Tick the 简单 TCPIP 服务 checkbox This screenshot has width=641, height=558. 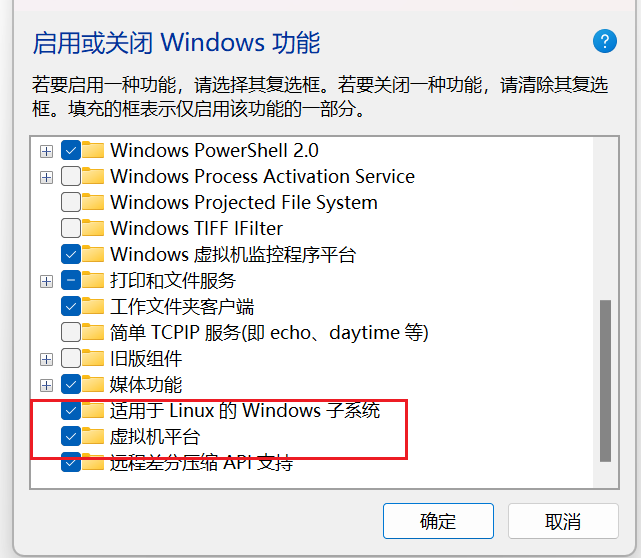point(71,332)
